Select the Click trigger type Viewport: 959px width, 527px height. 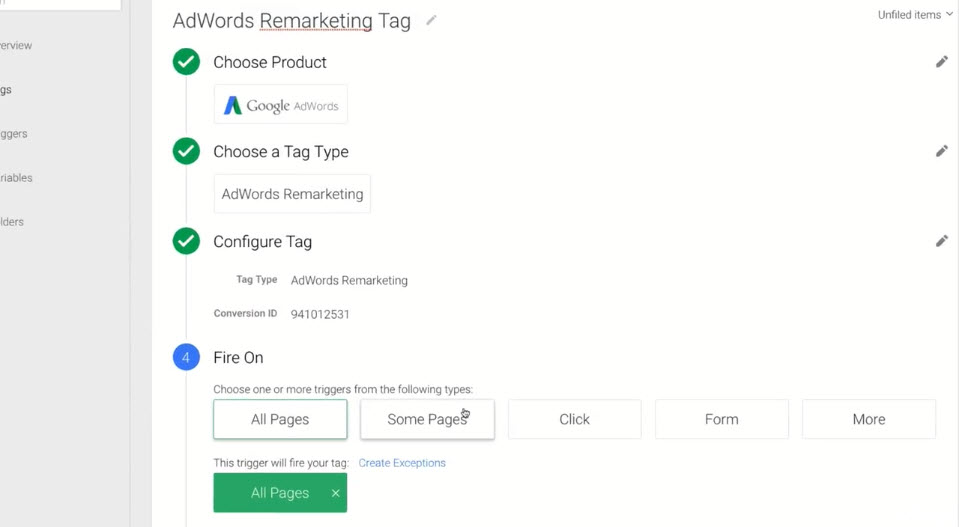[574, 419]
